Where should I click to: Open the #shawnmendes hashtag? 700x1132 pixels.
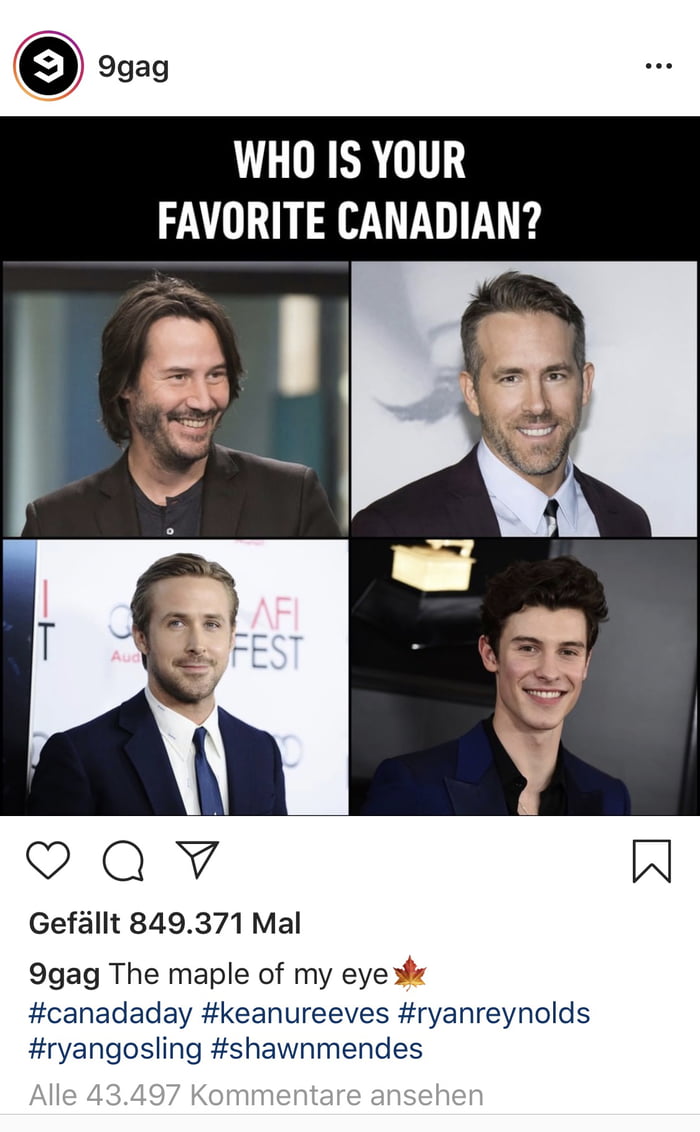[316, 1048]
